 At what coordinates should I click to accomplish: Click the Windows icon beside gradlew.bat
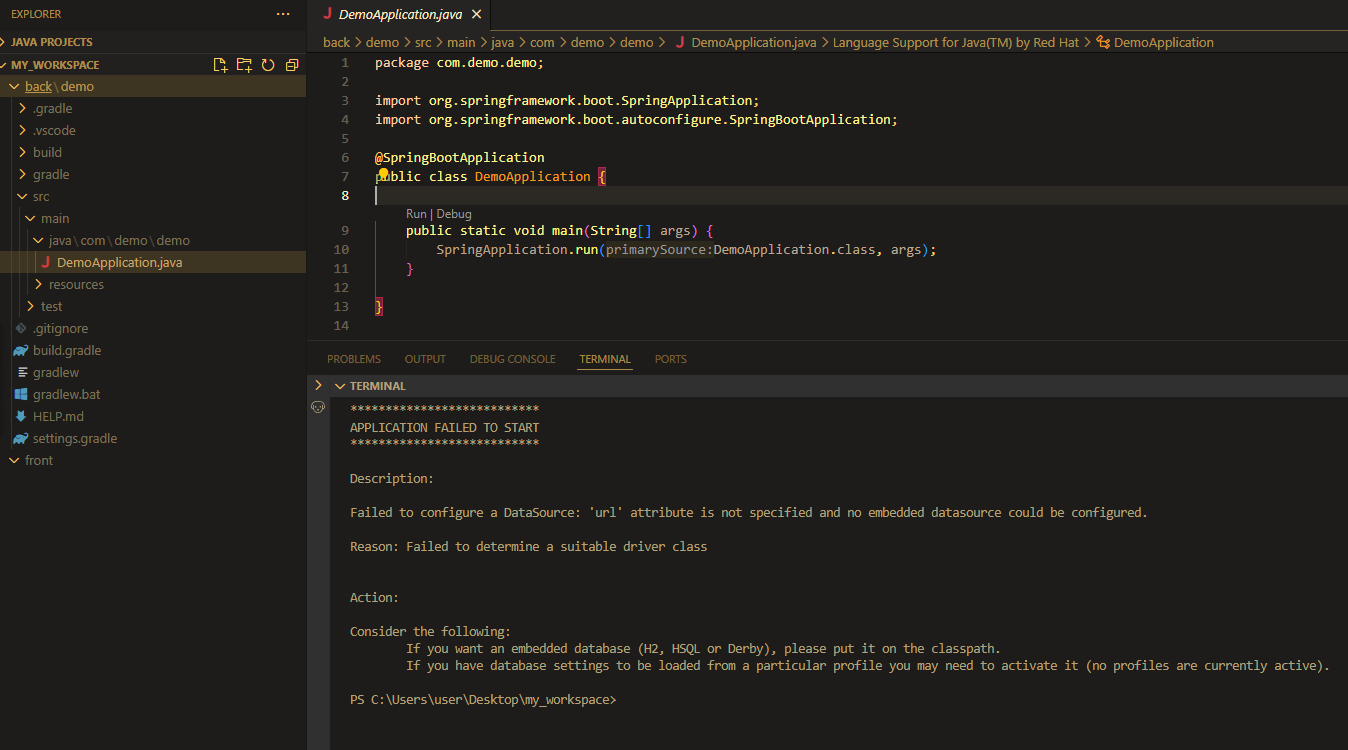point(21,395)
